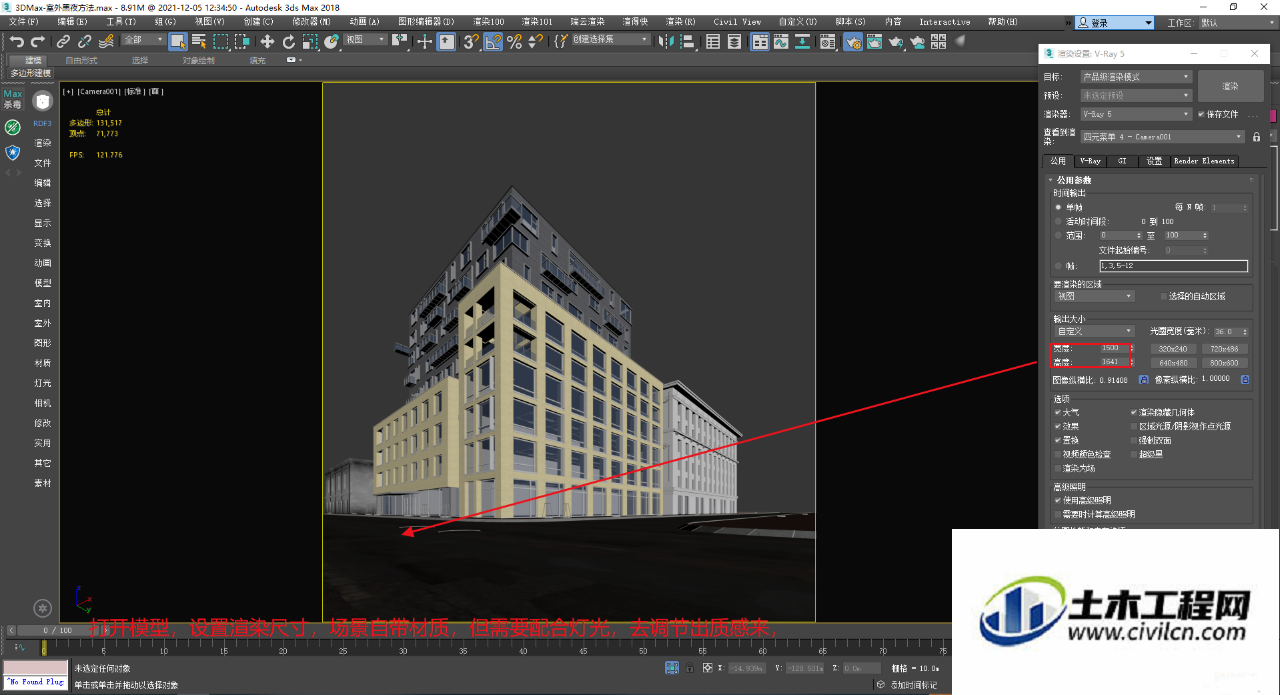Toggle Window/Crossing selection mode

click(x=241, y=41)
